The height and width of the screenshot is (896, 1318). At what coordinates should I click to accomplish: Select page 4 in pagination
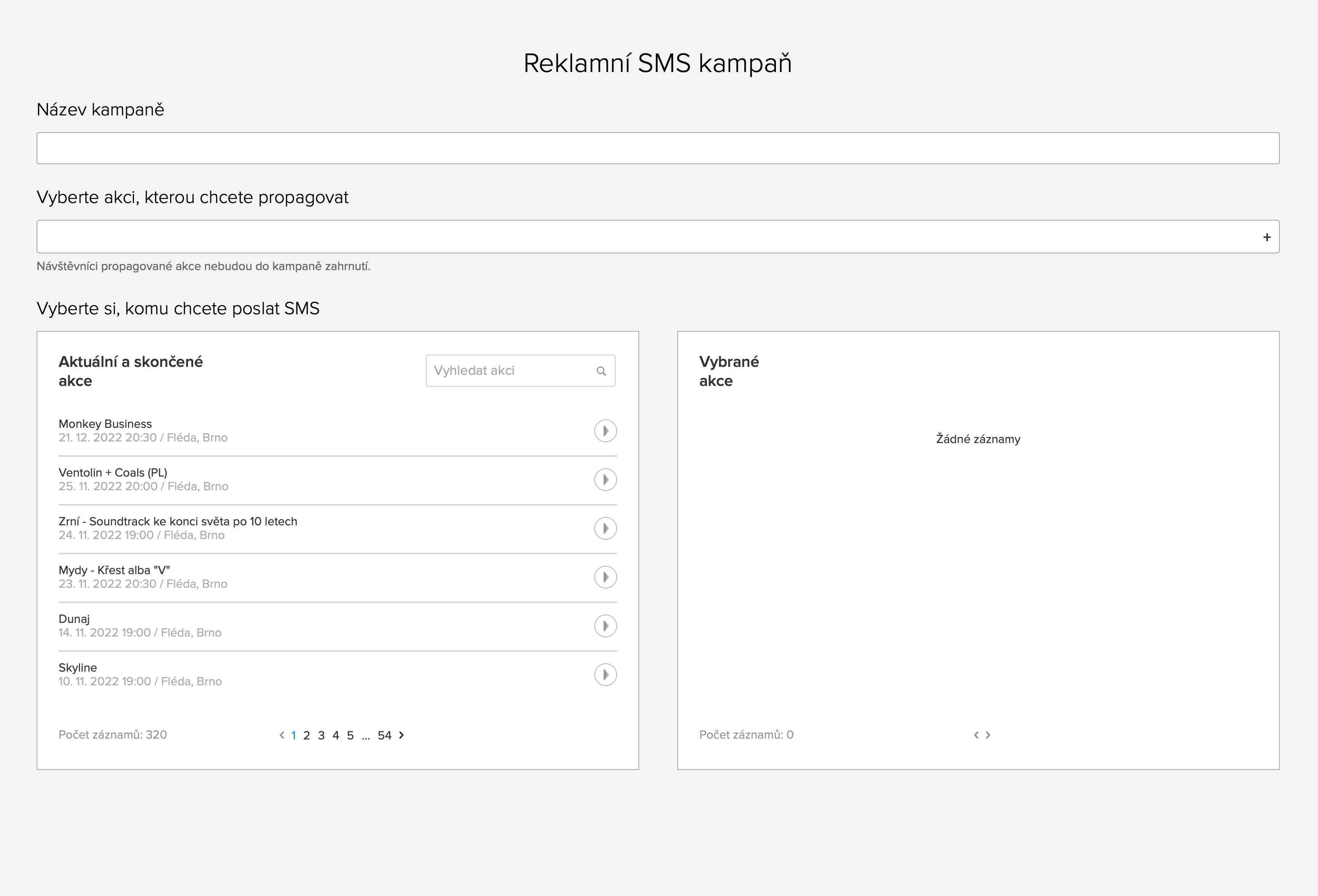click(336, 736)
